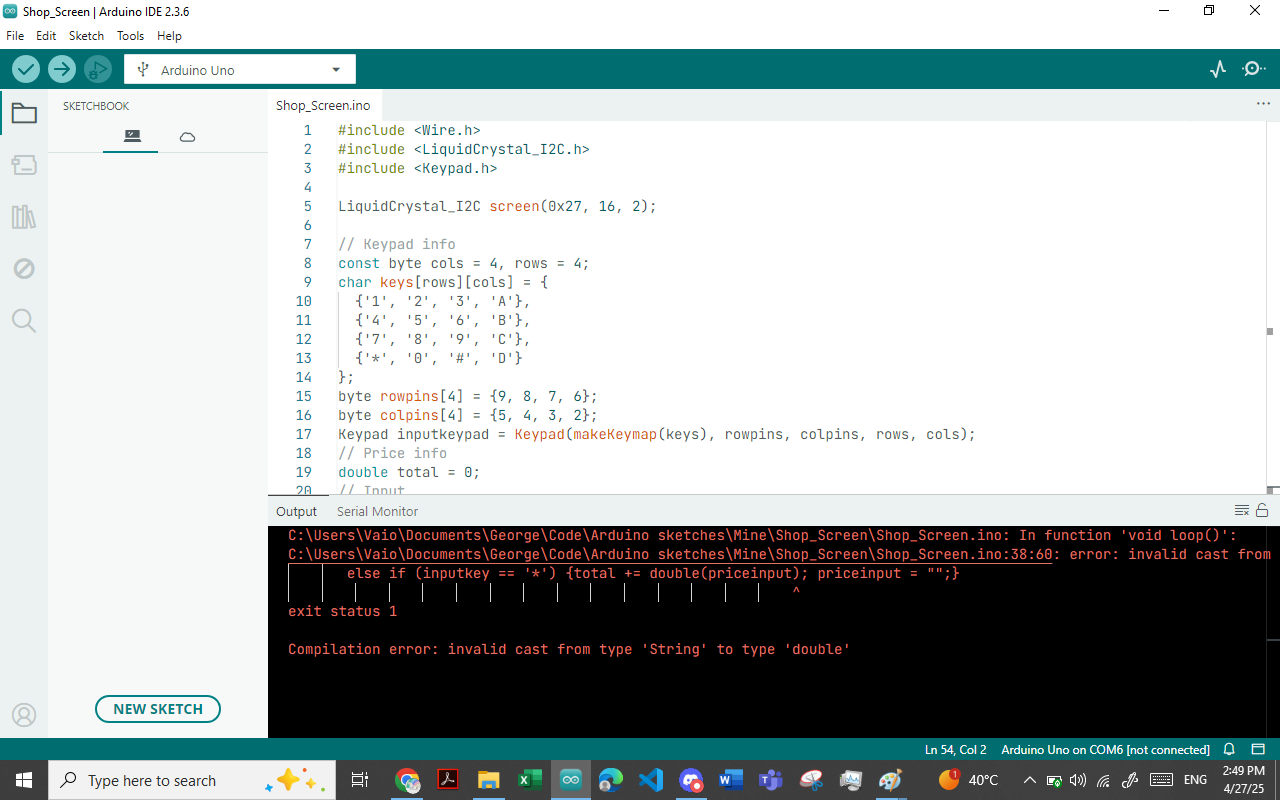The width and height of the screenshot is (1280, 800).
Task: Click the code editor vertical scrollbar
Action: click(1270, 308)
